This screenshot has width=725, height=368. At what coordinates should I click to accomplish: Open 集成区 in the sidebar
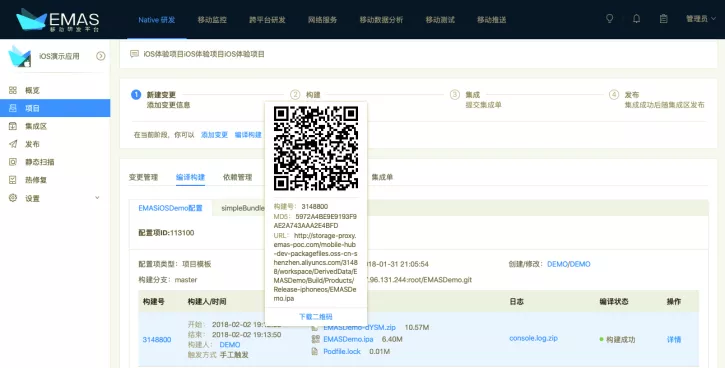tap(36, 126)
